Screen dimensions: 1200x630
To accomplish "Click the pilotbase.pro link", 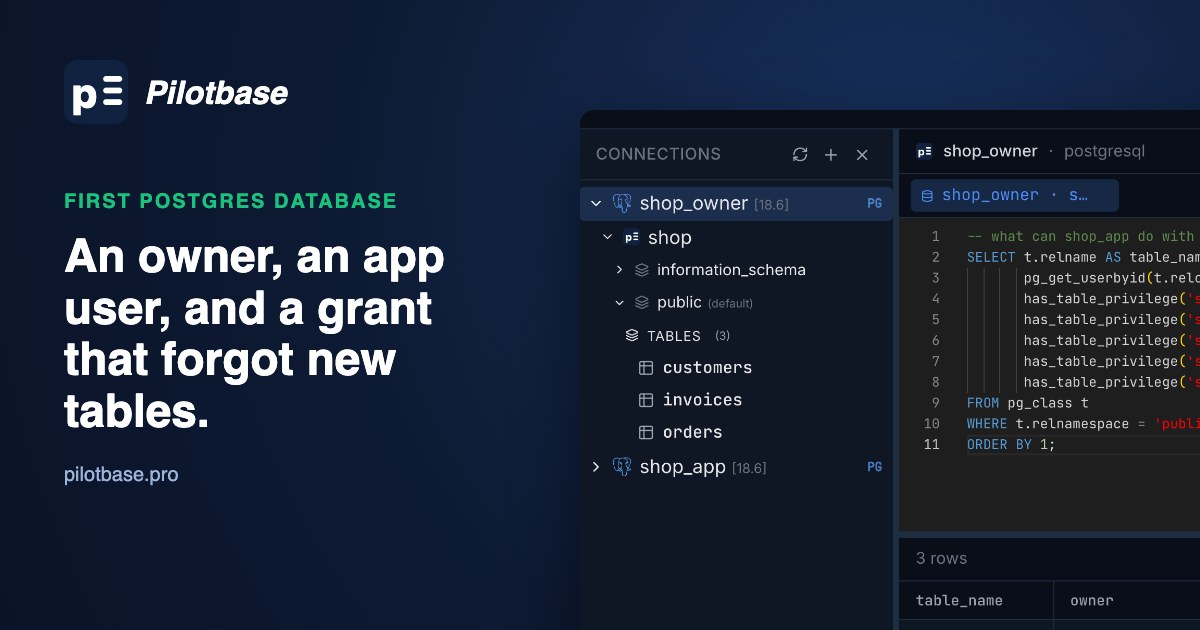I will 121,474.
